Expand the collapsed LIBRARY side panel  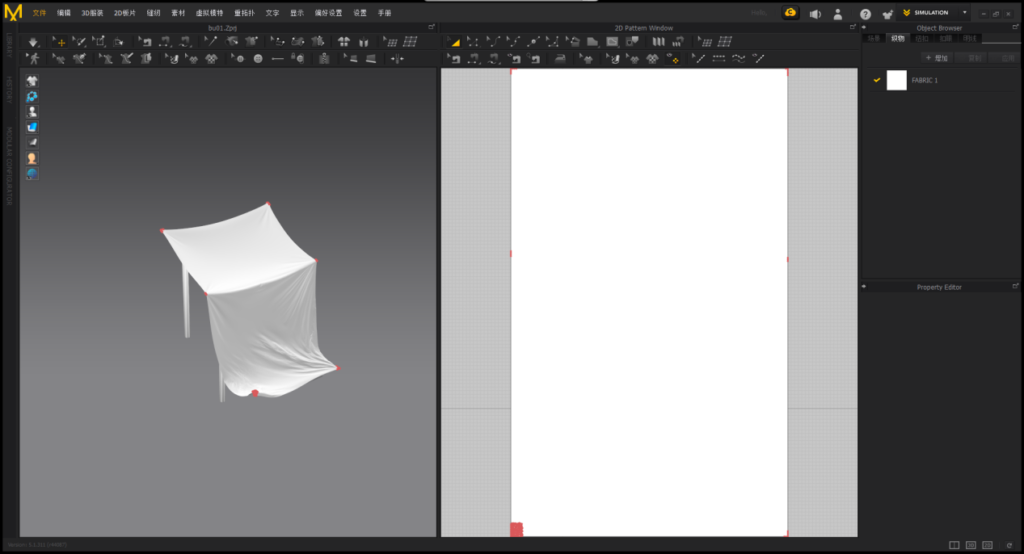click(x=9, y=45)
